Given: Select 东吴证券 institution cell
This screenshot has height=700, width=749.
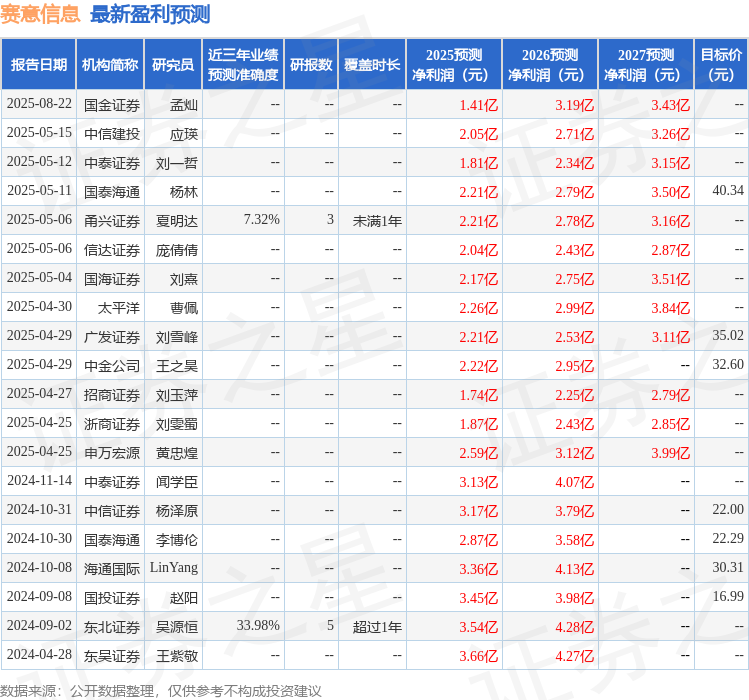Looking at the screenshot, I should coord(112,656).
